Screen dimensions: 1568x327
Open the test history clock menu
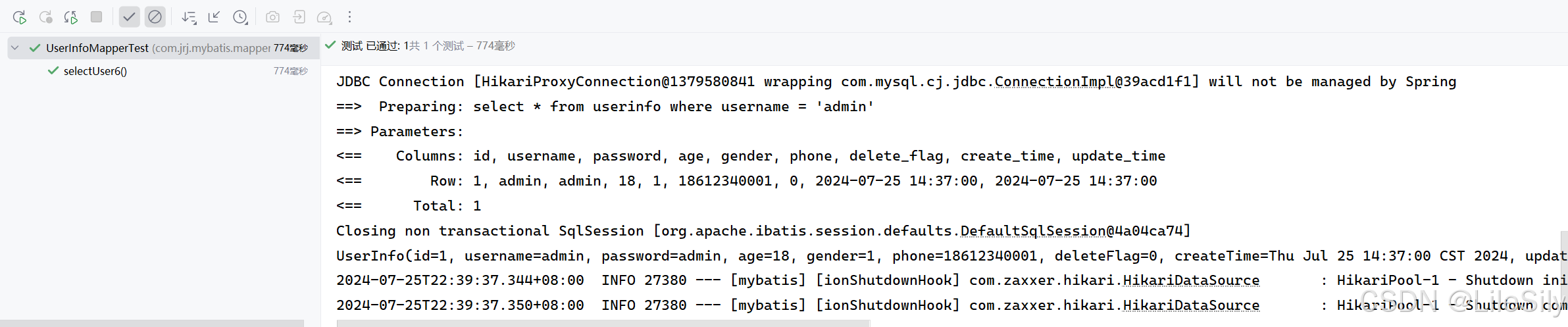[x=241, y=17]
